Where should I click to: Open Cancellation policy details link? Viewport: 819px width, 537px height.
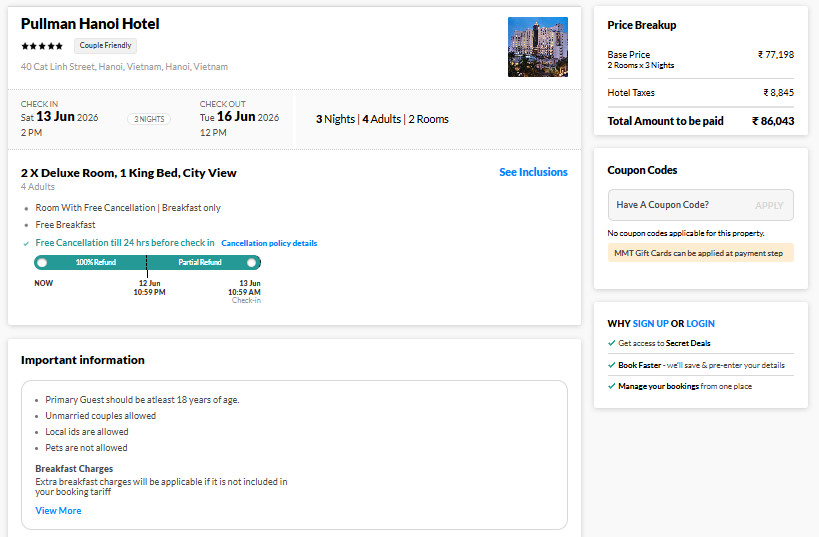pyautogui.click(x=269, y=243)
